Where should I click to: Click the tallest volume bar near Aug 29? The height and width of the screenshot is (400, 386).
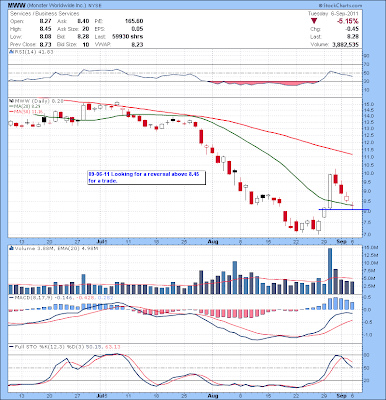(330, 271)
